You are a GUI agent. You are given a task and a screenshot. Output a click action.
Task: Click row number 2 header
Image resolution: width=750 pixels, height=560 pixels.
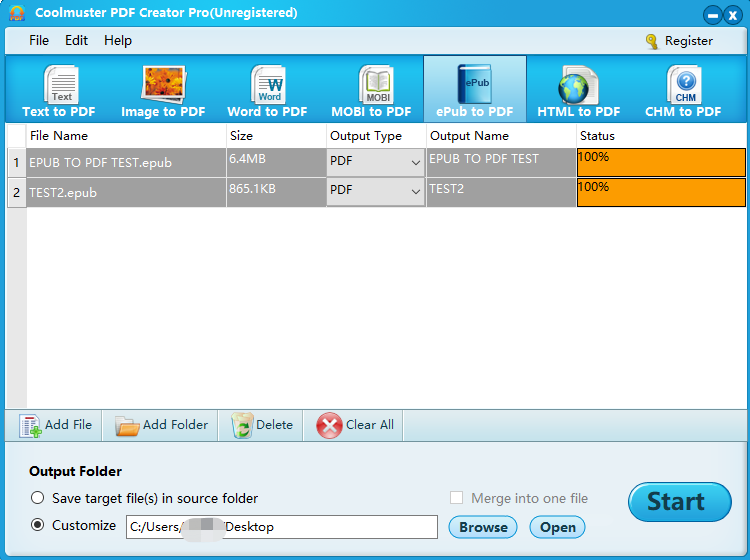pyautogui.click(x=17, y=192)
